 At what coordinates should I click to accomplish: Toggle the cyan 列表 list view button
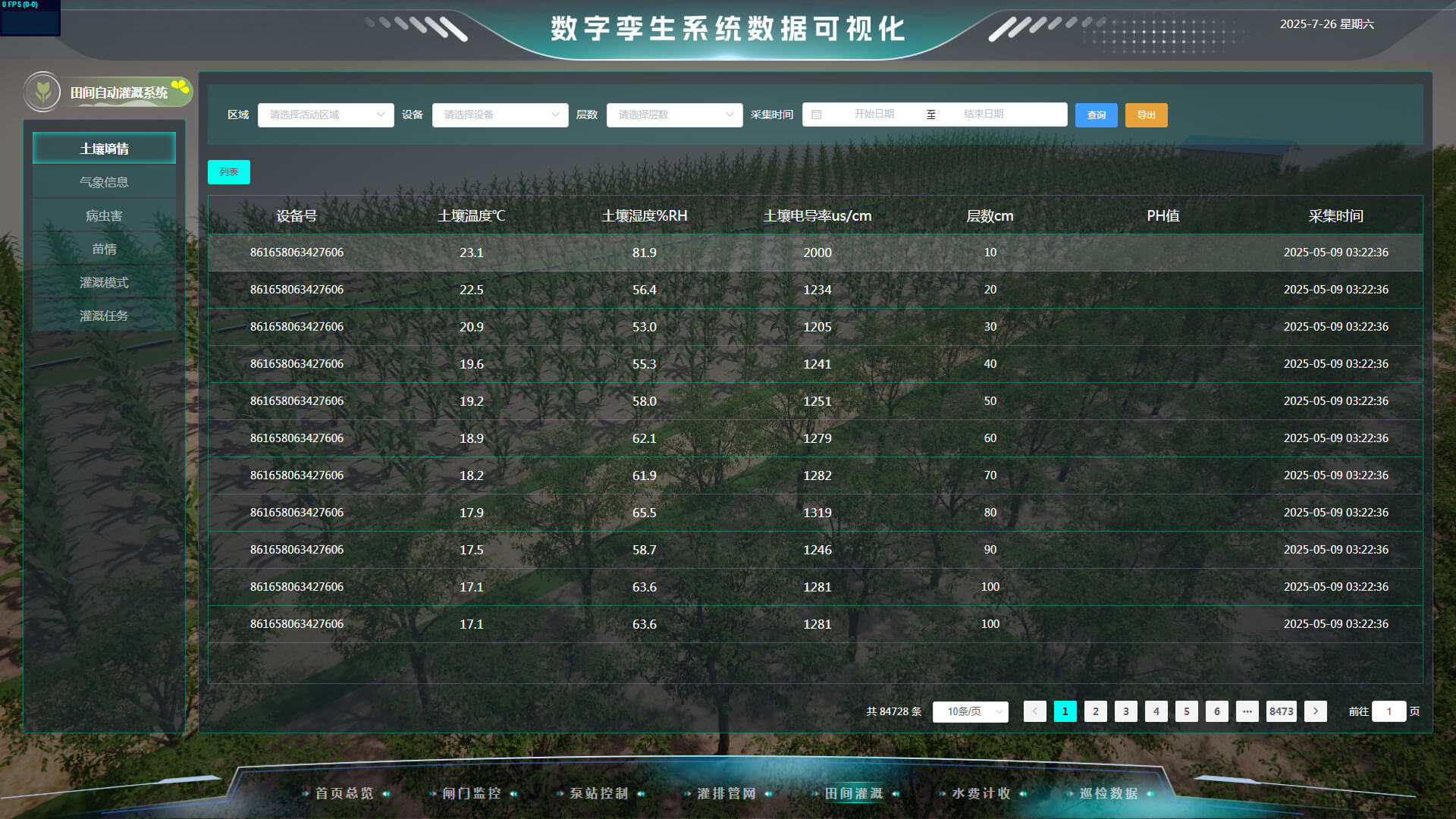point(229,172)
